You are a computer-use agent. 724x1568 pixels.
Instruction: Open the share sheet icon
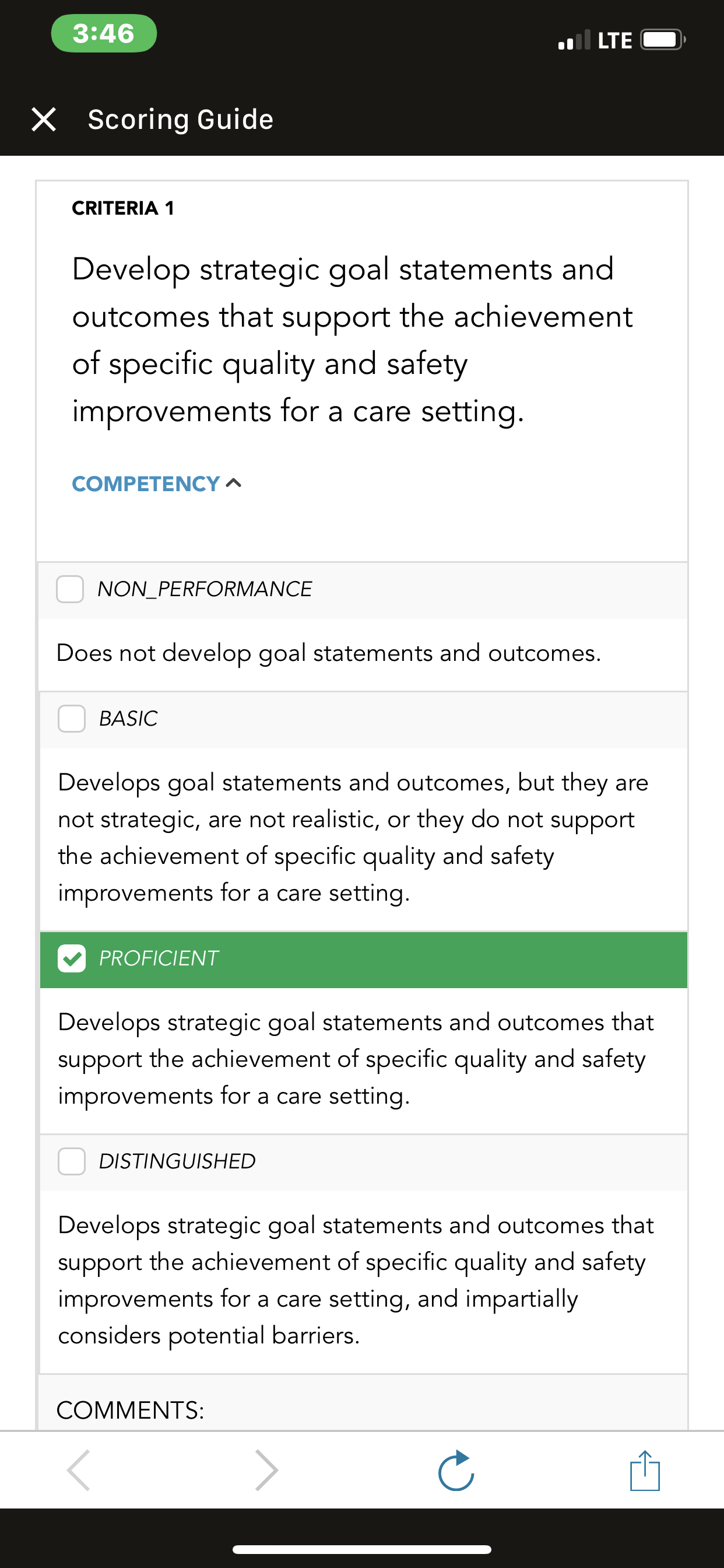(645, 1470)
